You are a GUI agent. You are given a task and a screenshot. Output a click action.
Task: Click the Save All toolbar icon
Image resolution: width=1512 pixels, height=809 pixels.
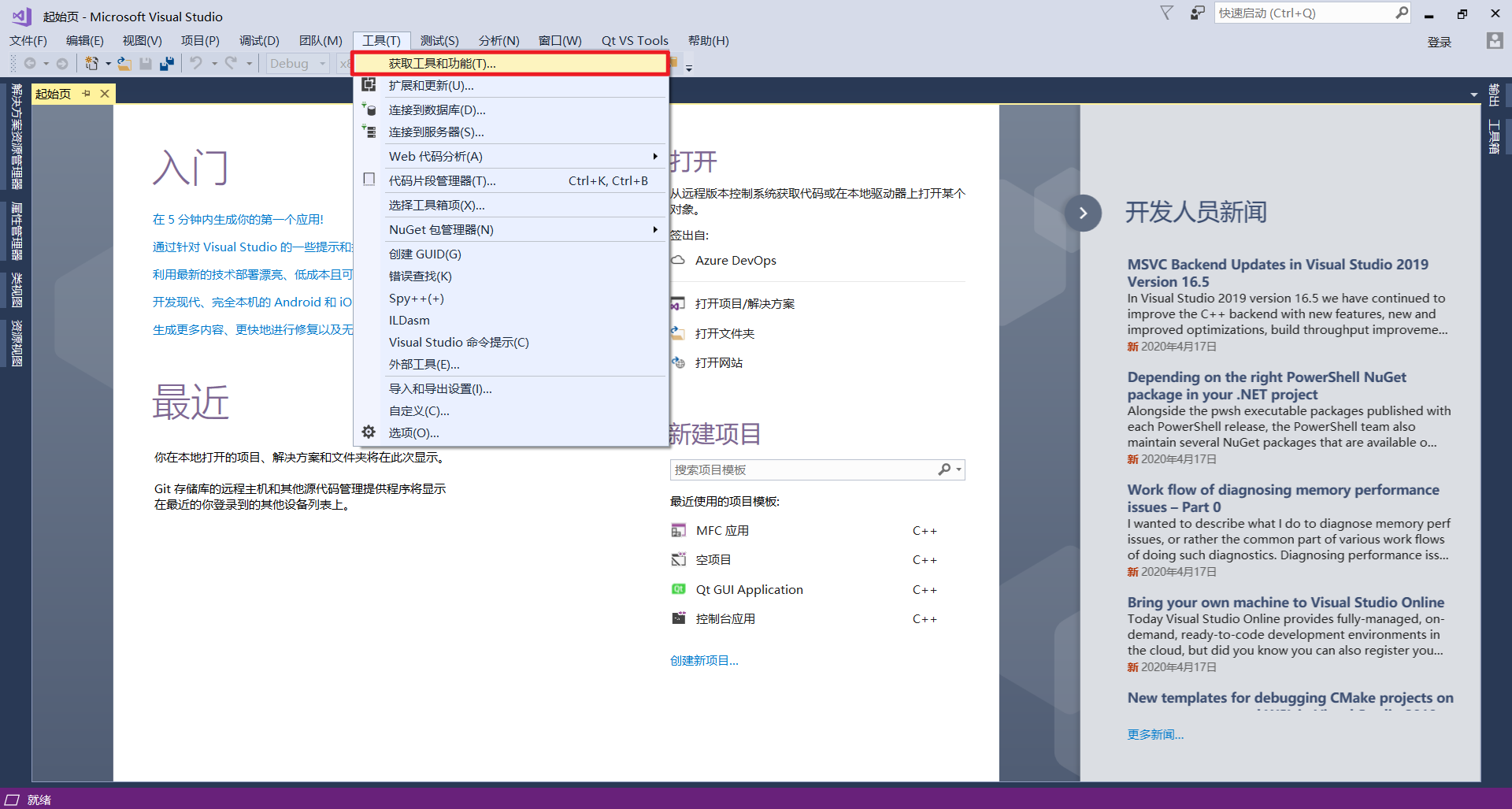[x=168, y=63]
